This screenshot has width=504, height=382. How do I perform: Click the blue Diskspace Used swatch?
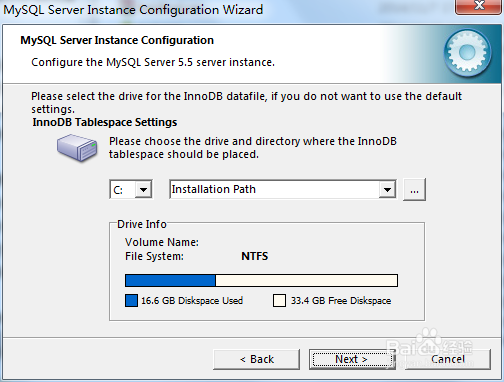click(131, 301)
